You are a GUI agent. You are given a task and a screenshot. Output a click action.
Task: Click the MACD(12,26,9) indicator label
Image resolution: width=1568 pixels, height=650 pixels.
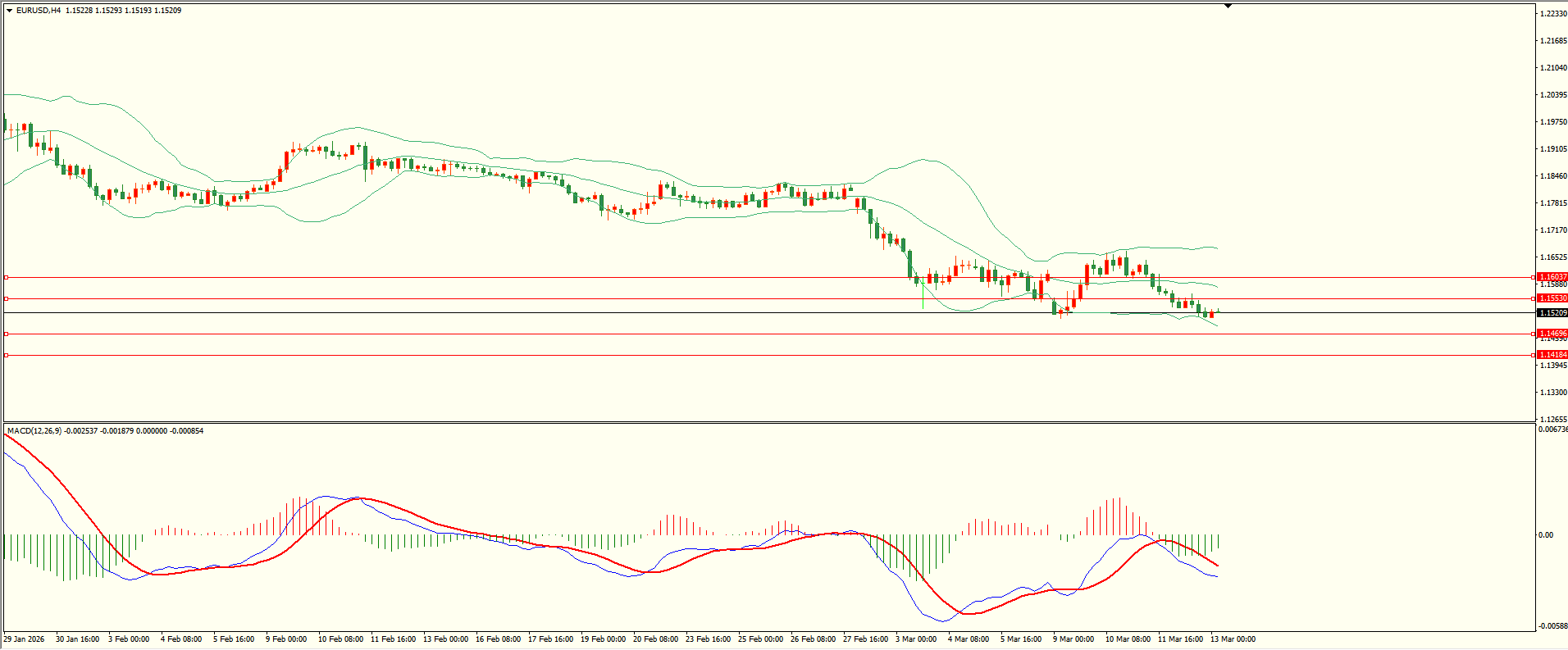[34, 431]
